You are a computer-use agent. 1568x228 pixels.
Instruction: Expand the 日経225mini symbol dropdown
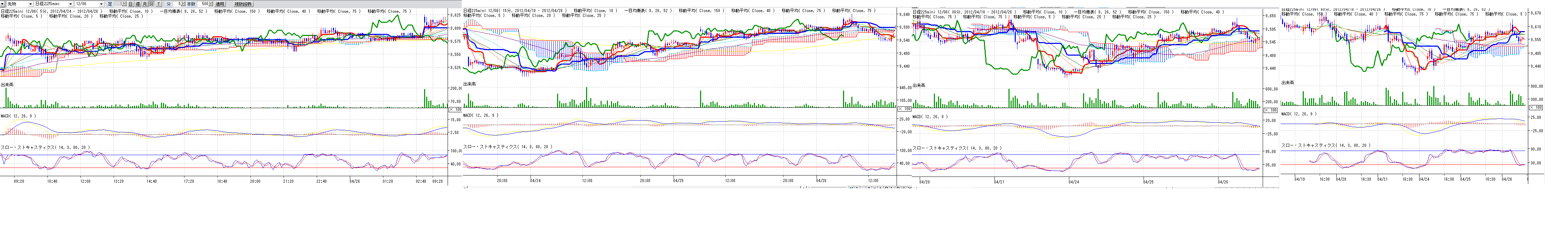pyautogui.click(x=70, y=4)
